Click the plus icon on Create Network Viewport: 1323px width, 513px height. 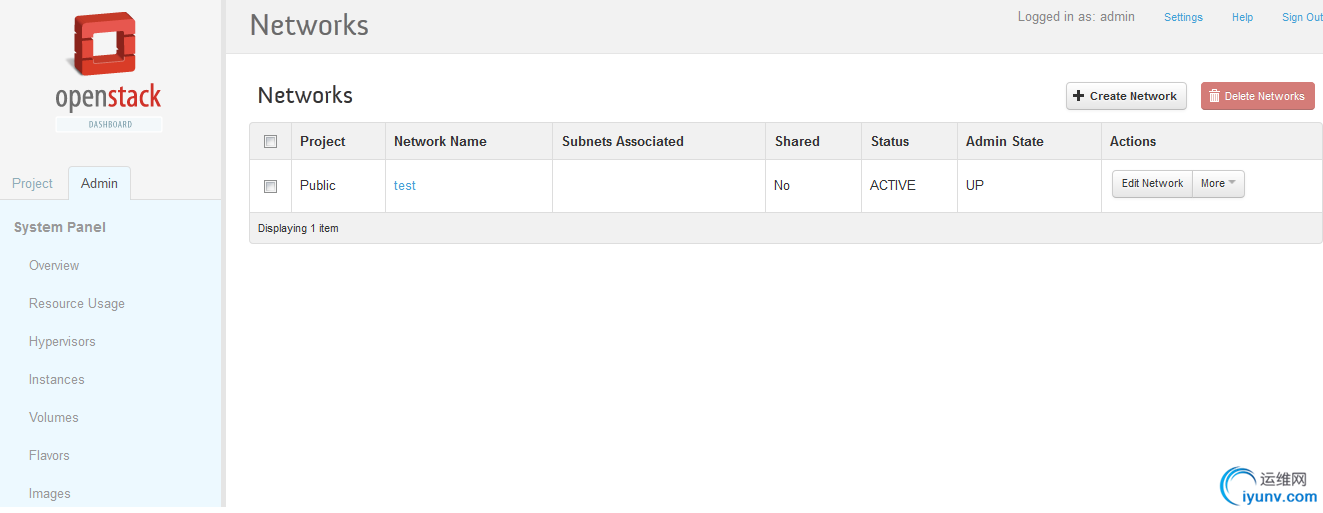coord(1079,96)
